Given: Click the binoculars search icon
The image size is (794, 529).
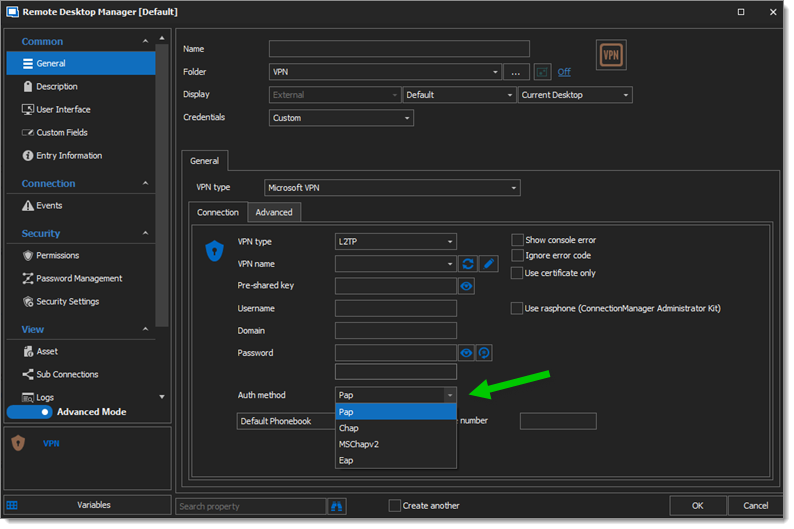Looking at the screenshot, I should [x=337, y=506].
